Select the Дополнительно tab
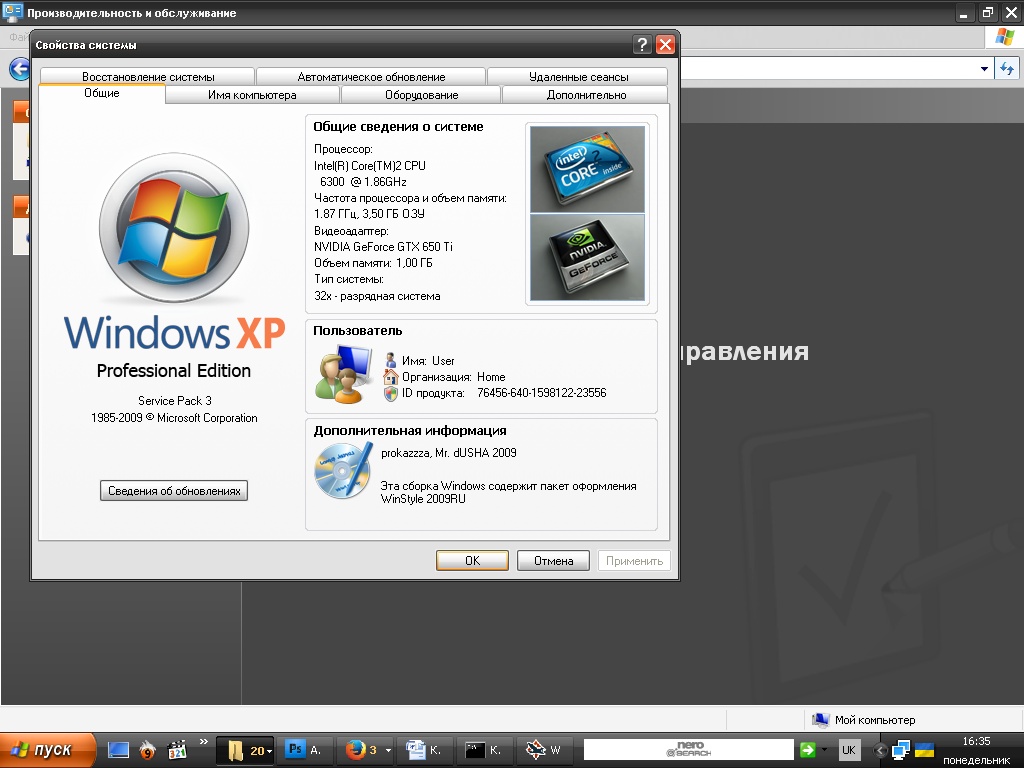The height and width of the screenshot is (768, 1024). [x=586, y=95]
